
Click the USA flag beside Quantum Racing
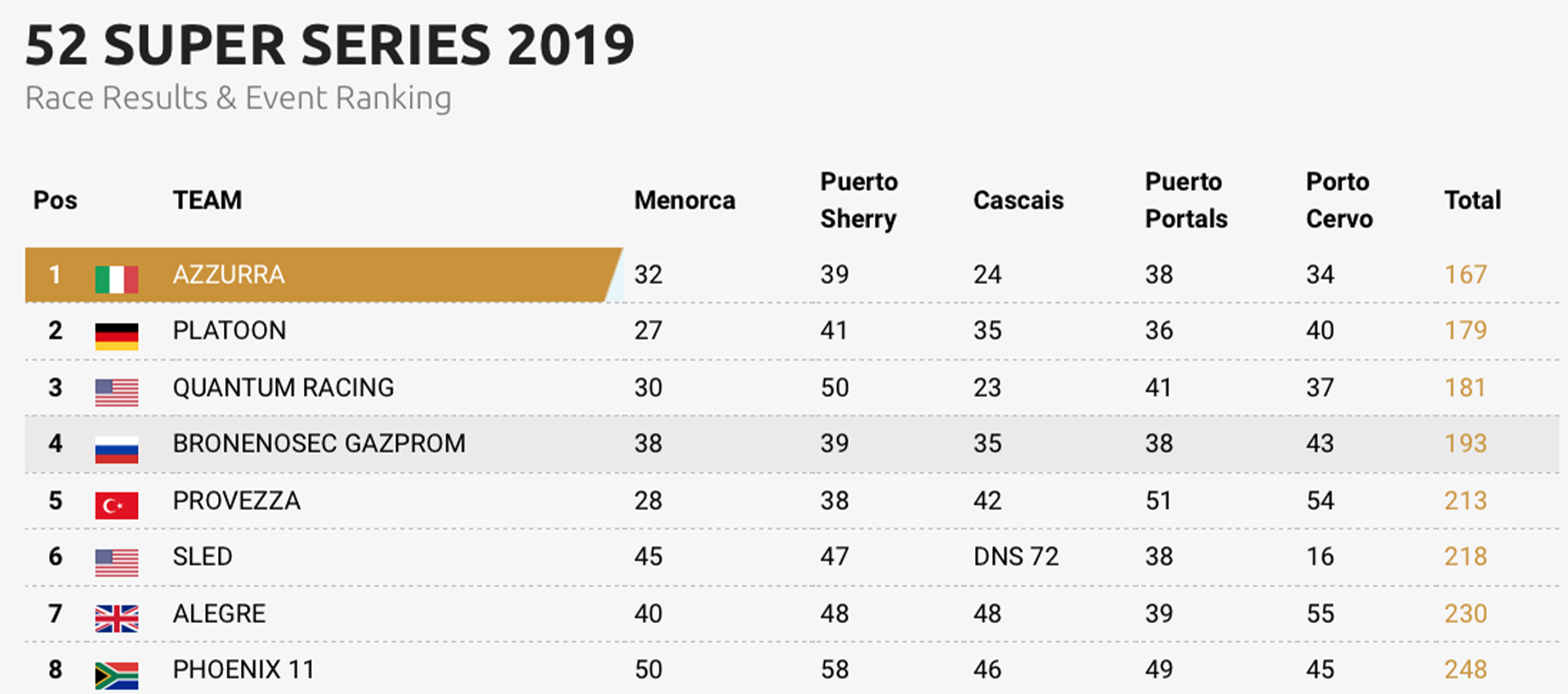[116, 393]
